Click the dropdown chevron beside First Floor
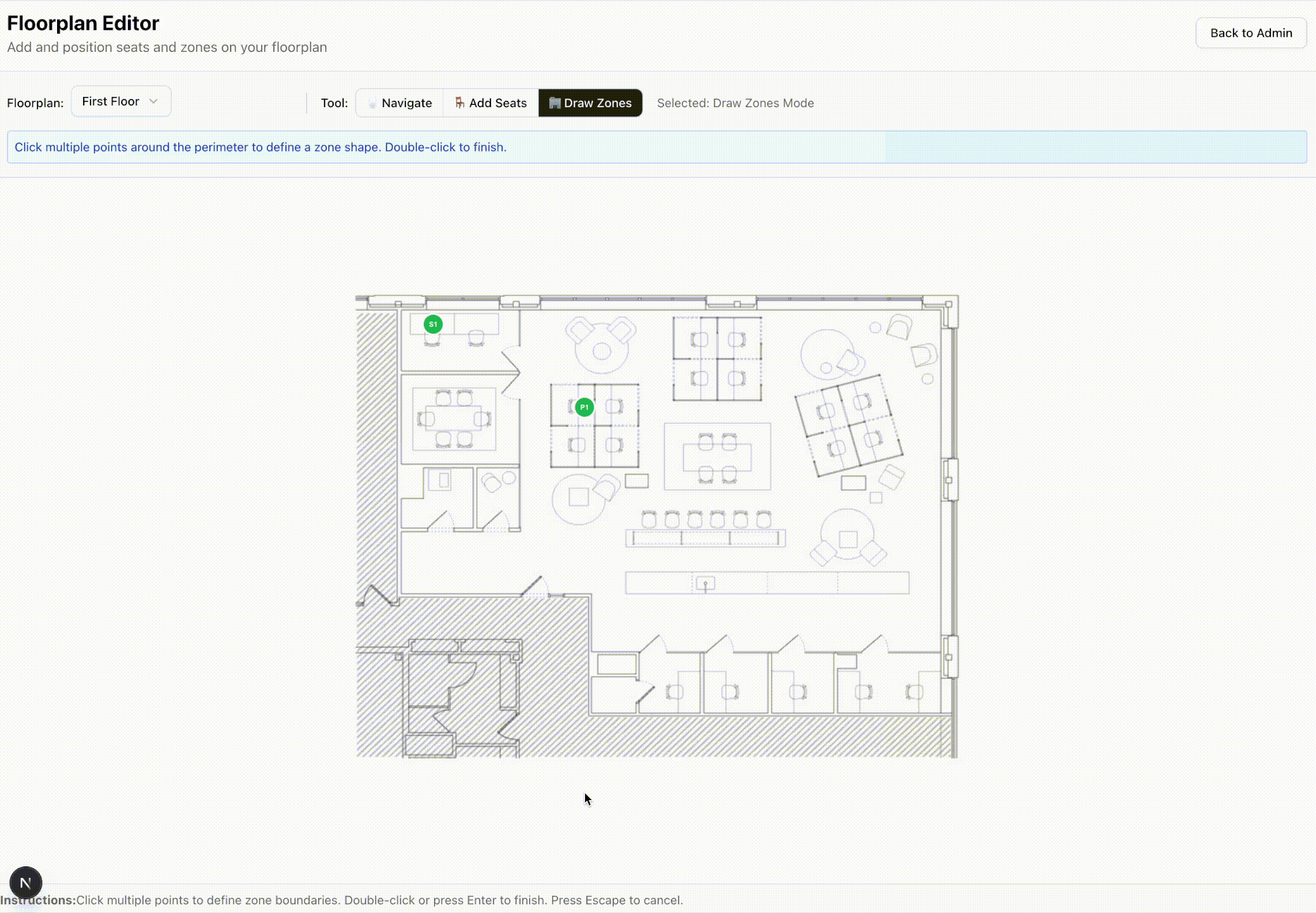This screenshot has width=1316, height=913. pos(153,101)
